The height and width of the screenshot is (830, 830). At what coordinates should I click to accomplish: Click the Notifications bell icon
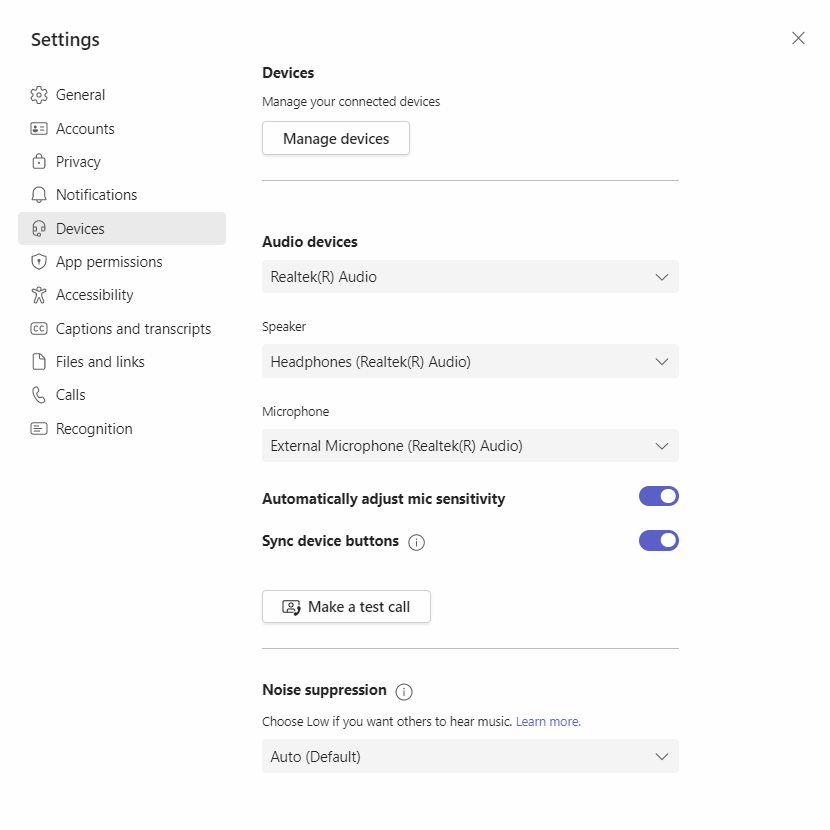pyautogui.click(x=39, y=195)
